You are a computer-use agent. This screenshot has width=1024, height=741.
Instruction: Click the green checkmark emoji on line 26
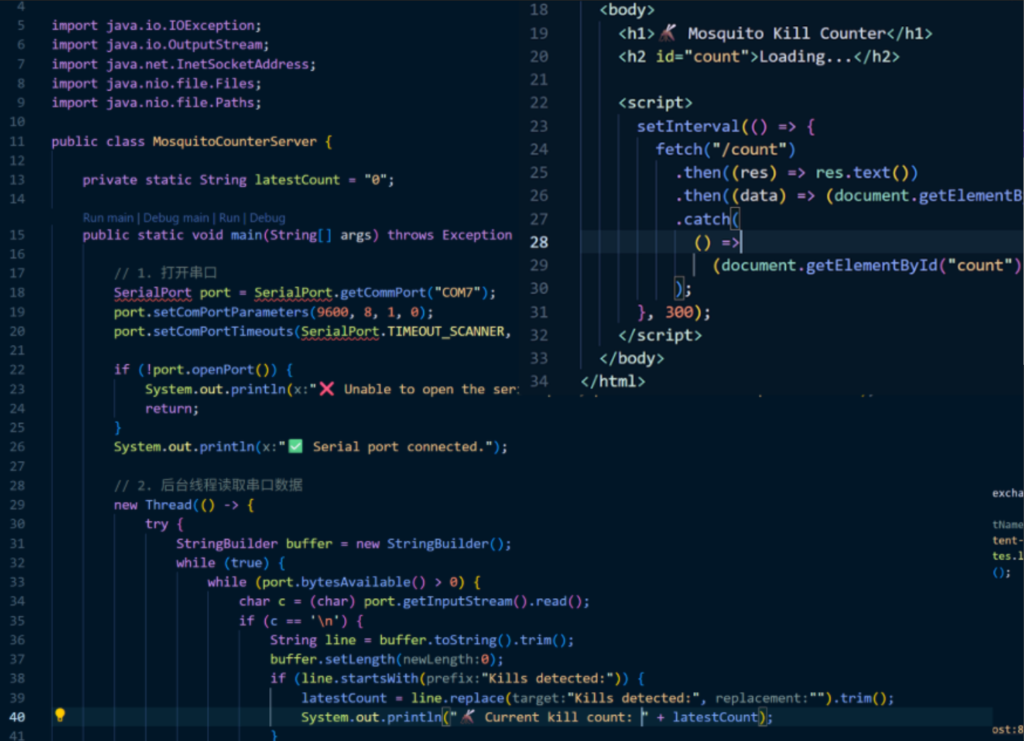click(x=295, y=447)
